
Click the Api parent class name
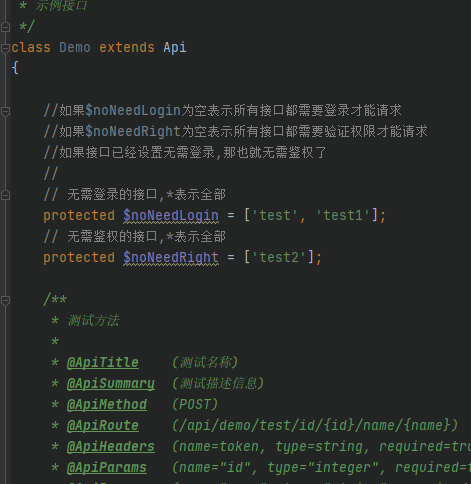tap(175, 48)
